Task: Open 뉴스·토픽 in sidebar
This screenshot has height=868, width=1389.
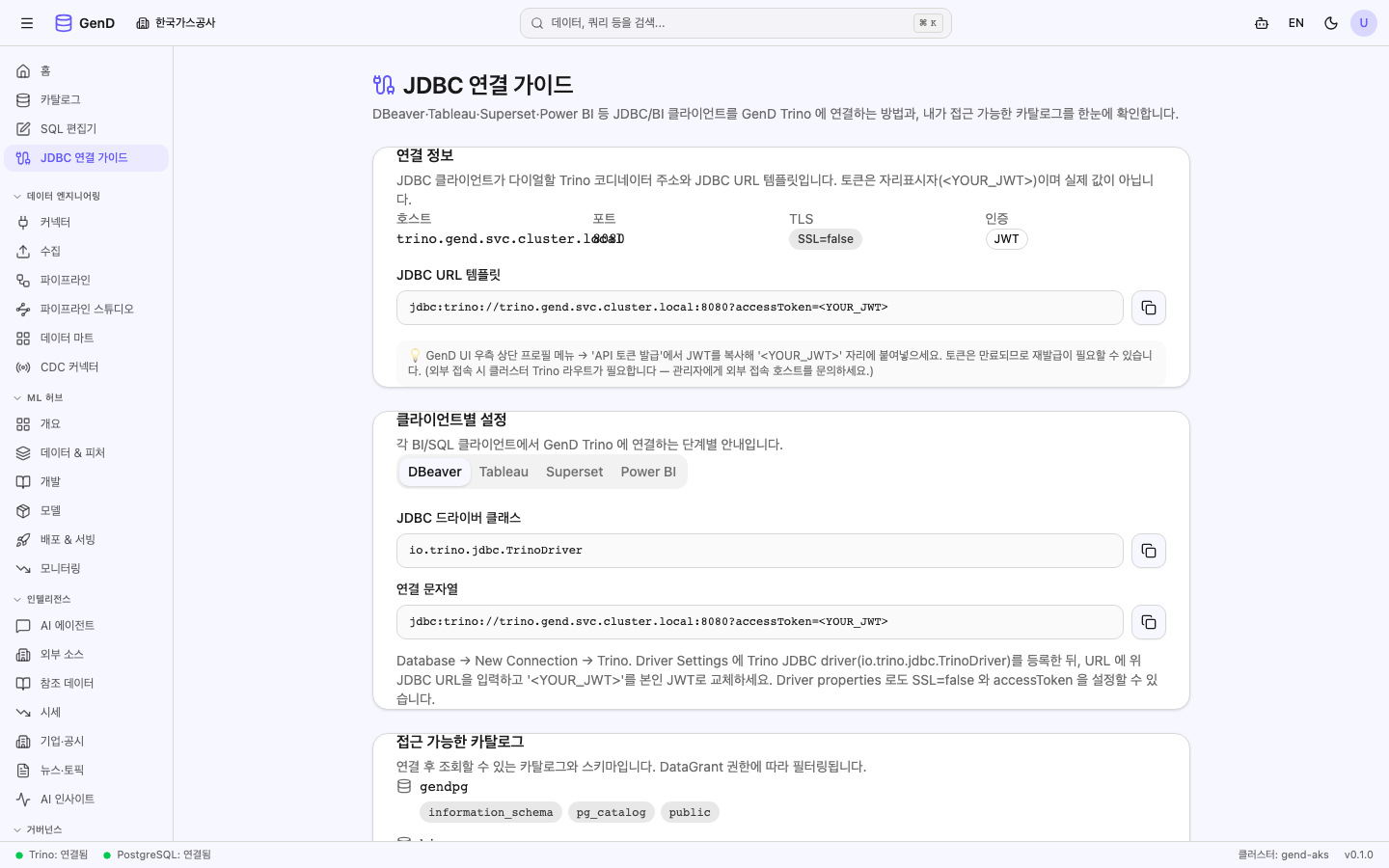Action: tap(87, 771)
